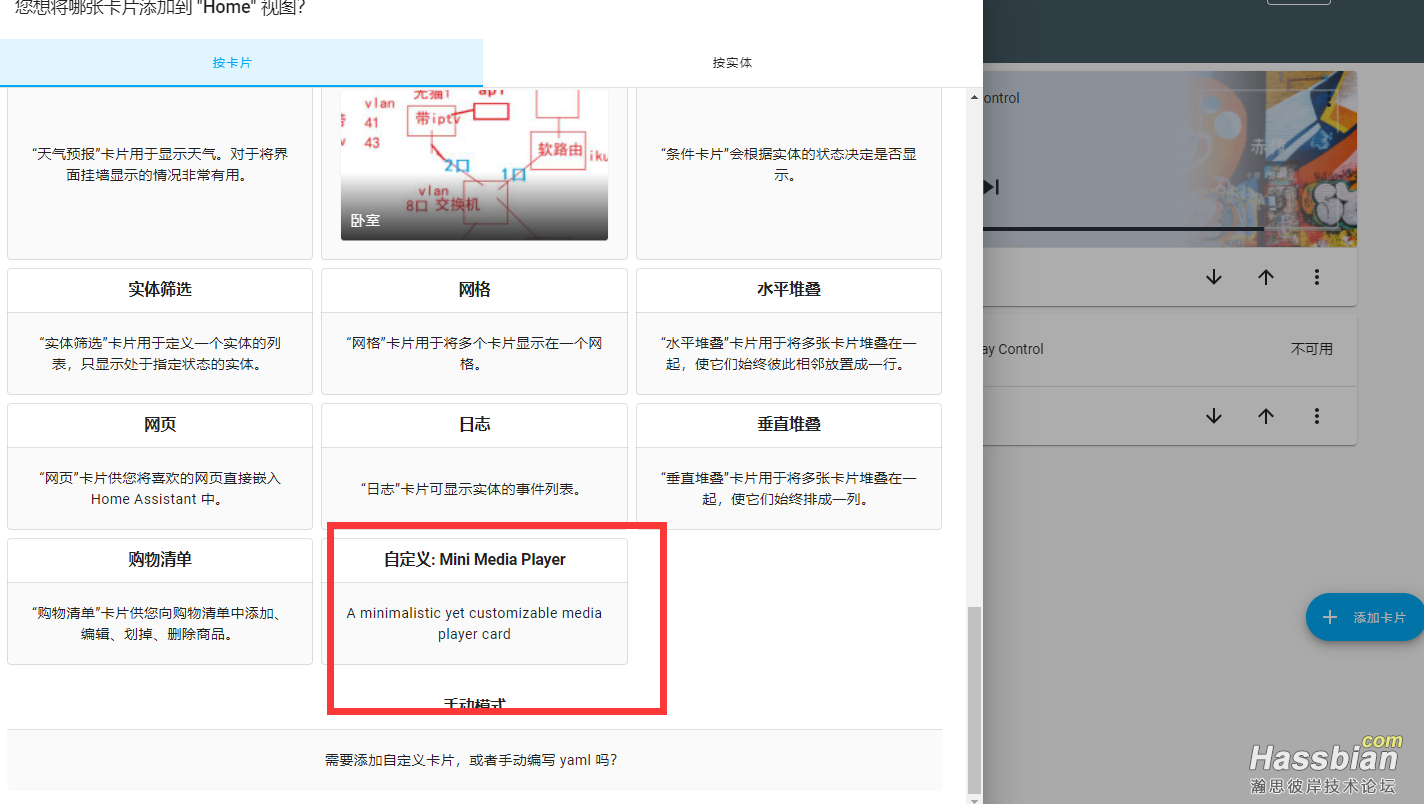1424x804 pixels.
Task: Click the 不可用 status text
Action: (x=1312, y=349)
